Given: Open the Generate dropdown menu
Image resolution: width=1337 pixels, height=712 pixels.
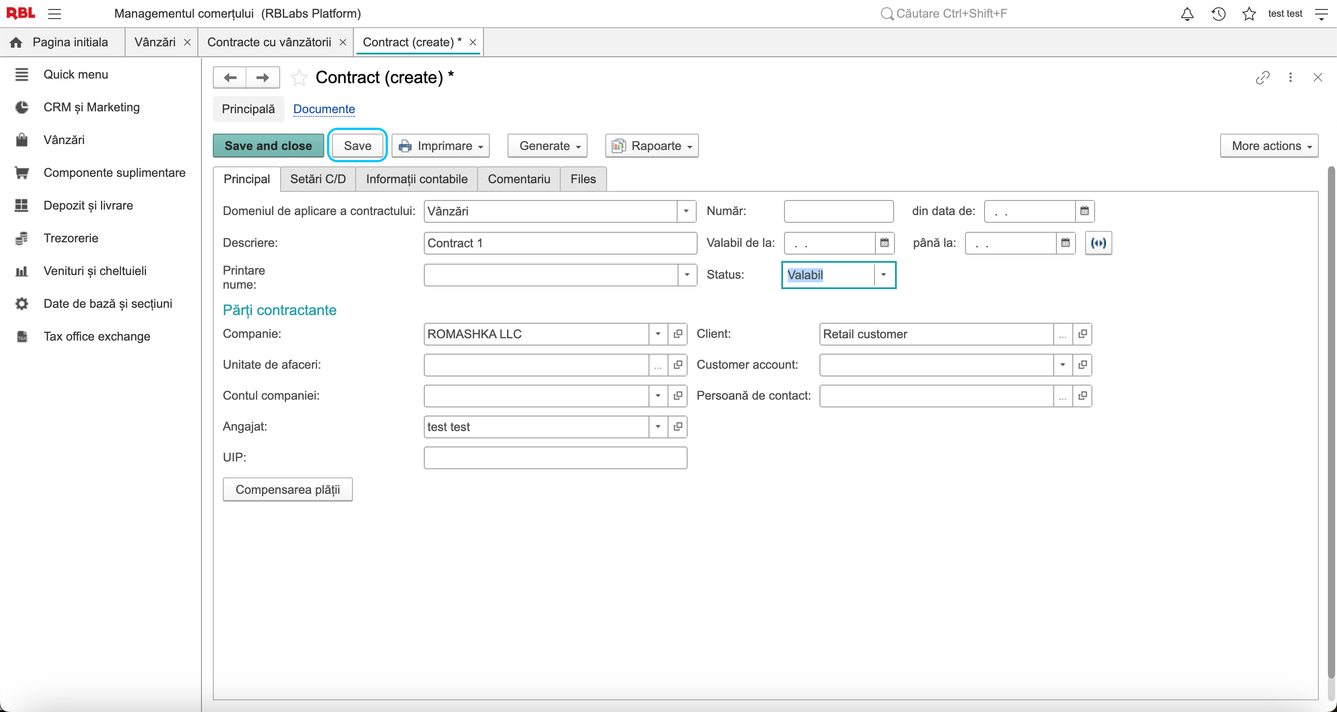Looking at the screenshot, I should pyautogui.click(x=548, y=146).
